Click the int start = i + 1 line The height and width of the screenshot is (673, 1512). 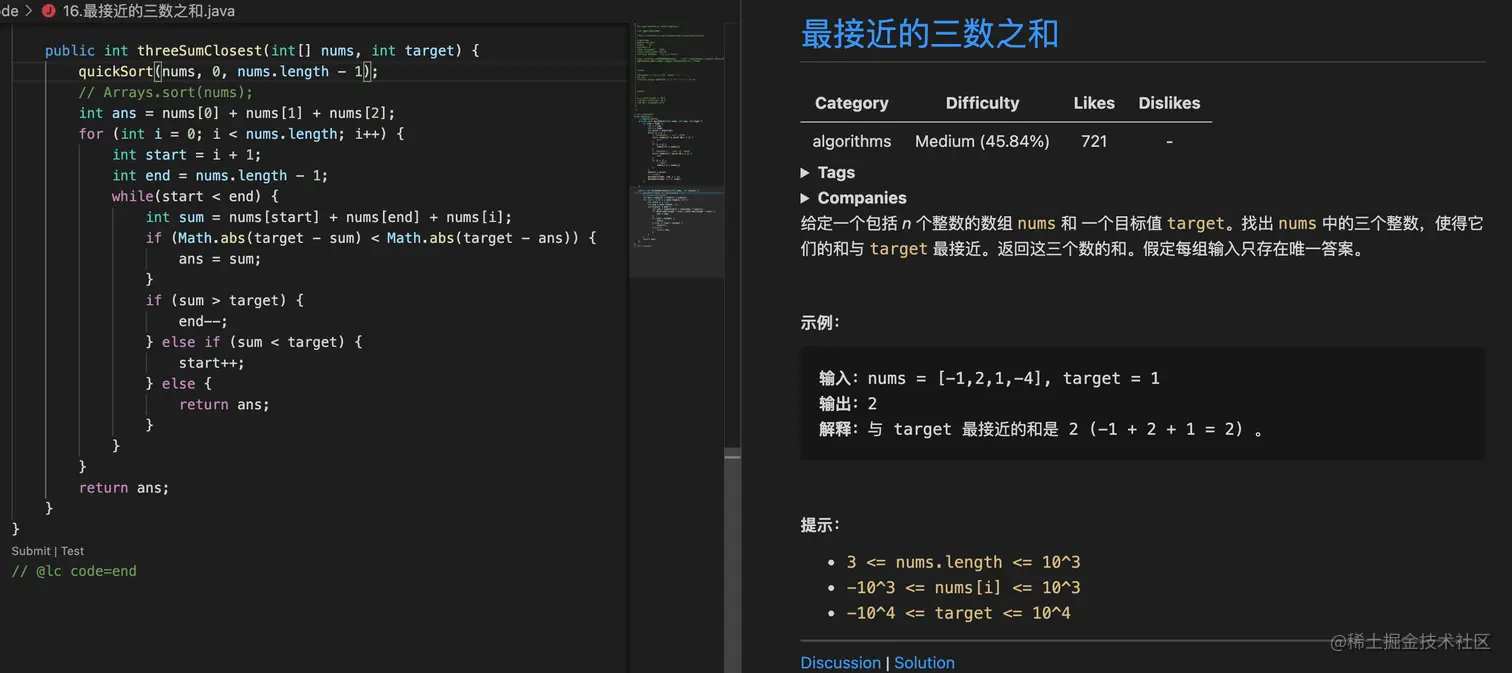coord(186,154)
